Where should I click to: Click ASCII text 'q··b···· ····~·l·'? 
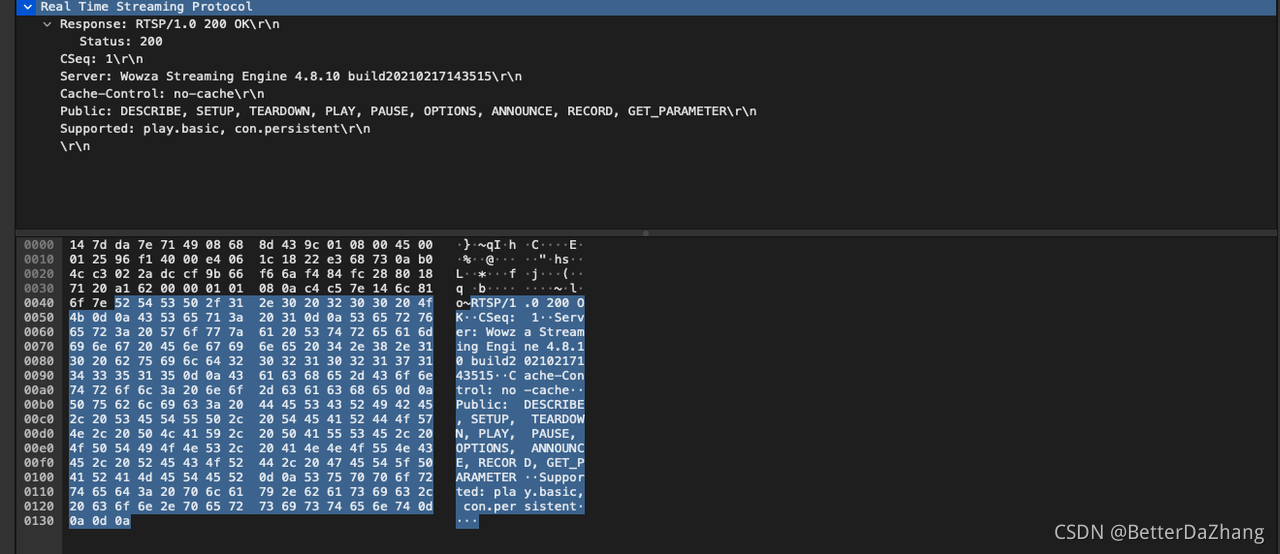521,289
